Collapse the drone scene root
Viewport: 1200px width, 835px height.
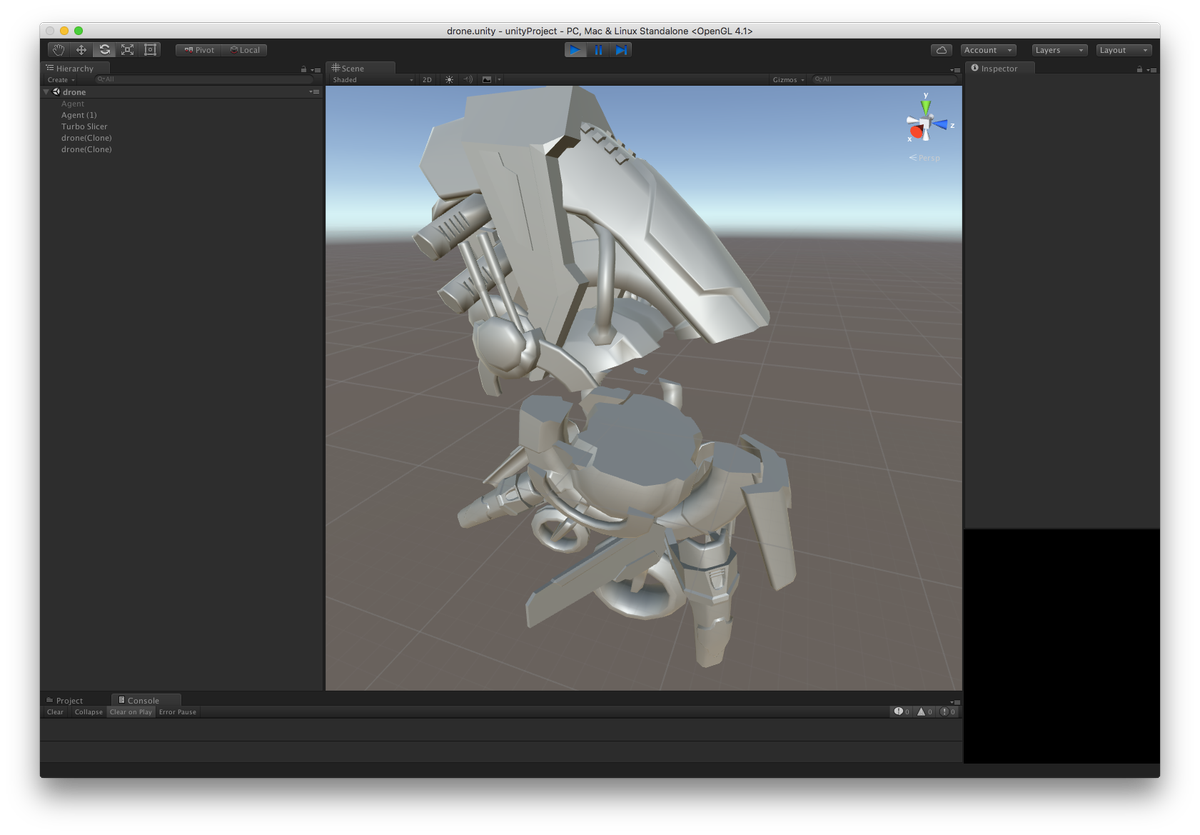pos(46,92)
